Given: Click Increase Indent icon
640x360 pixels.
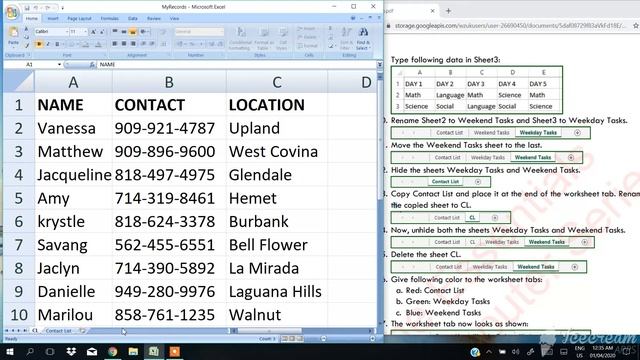Looking at the screenshot, I should [x=152, y=44].
